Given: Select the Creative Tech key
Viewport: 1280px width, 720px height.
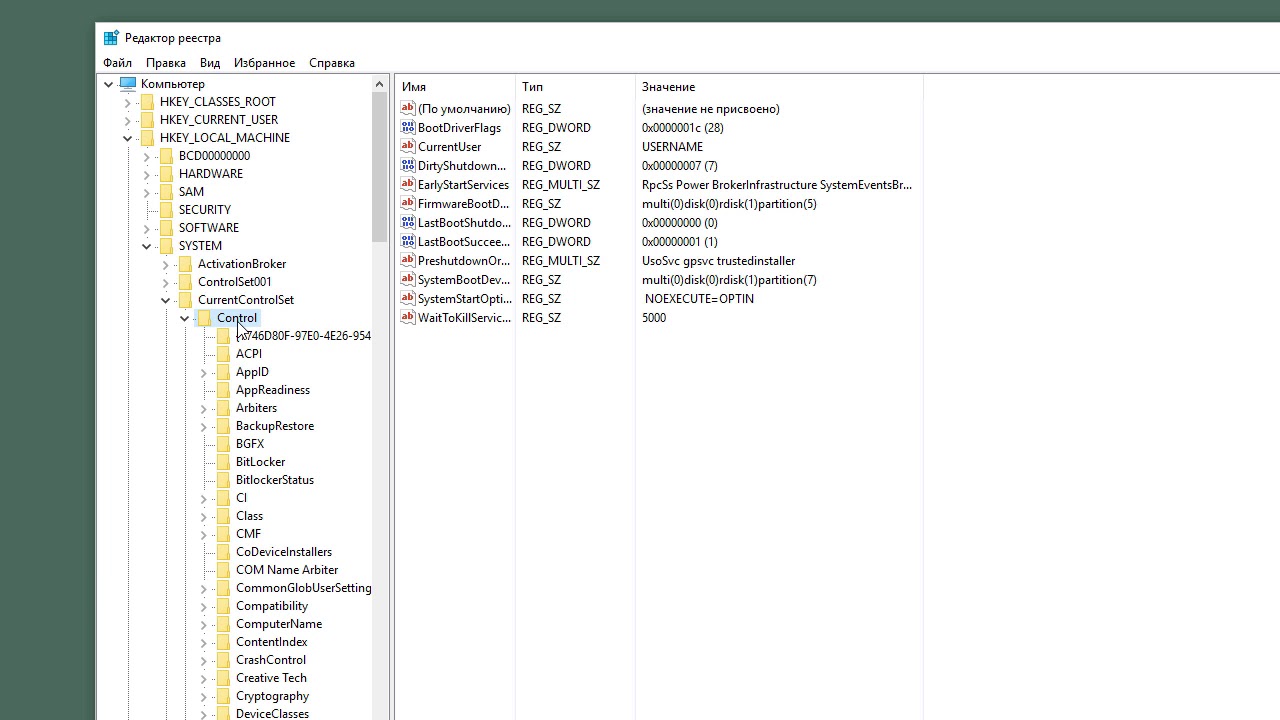Looking at the screenshot, I should 271,678.
